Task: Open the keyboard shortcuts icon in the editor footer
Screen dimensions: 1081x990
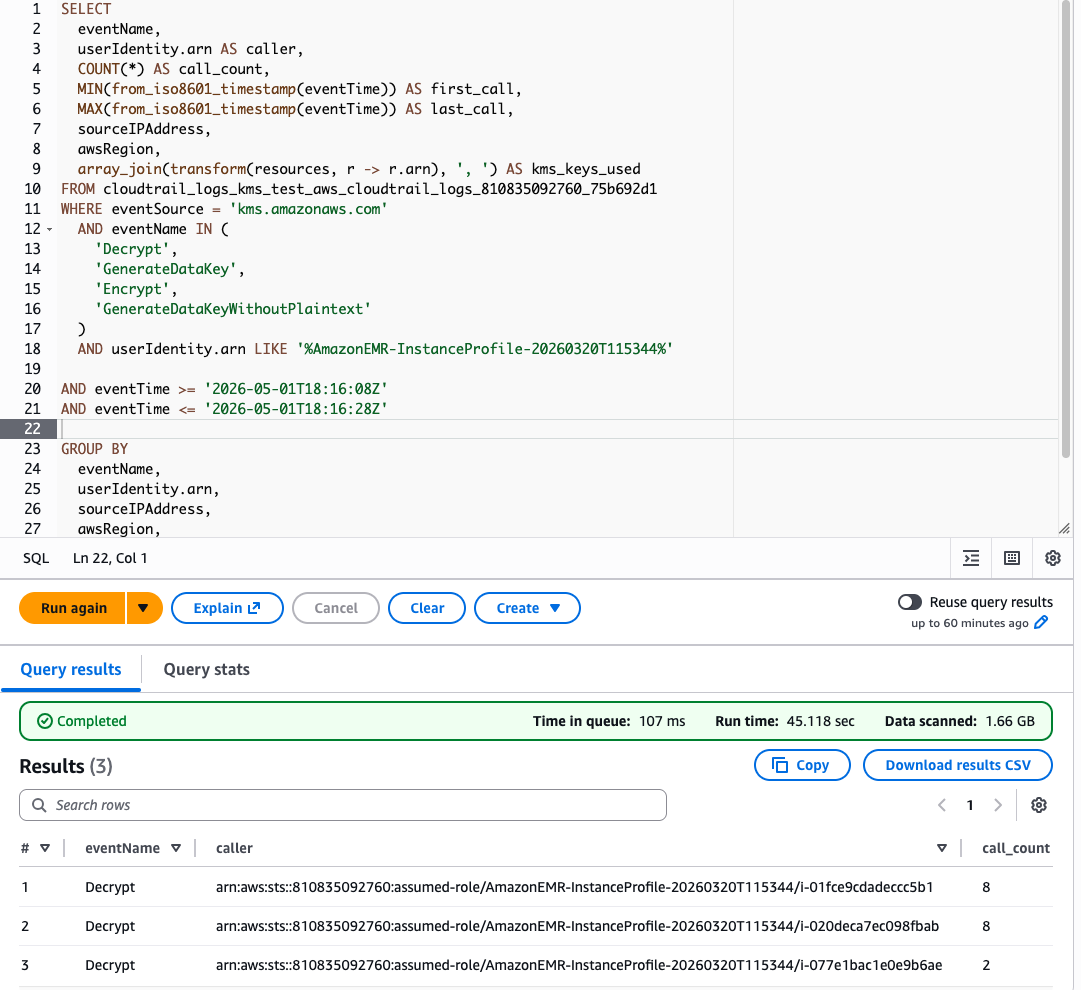Action: pyautogui.click(x=1011, y=558)
